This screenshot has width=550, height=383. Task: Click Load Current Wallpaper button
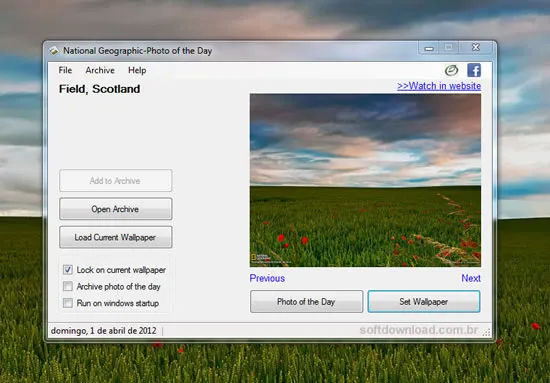pyautogui.click(x=115, y=237)
